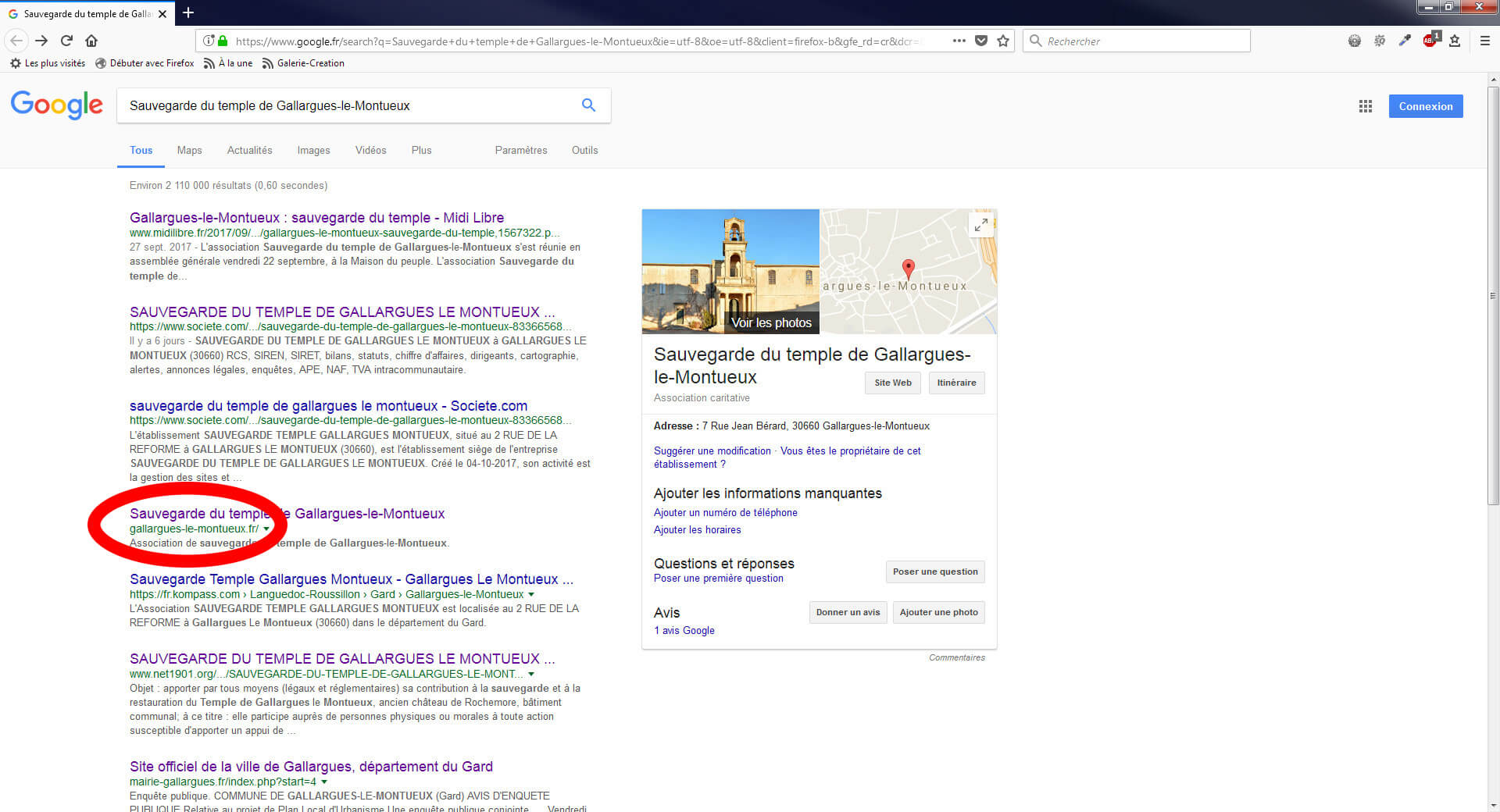Click the Google logo
Viewport: 1500px width, 812px height.
(x=57, y=105)
